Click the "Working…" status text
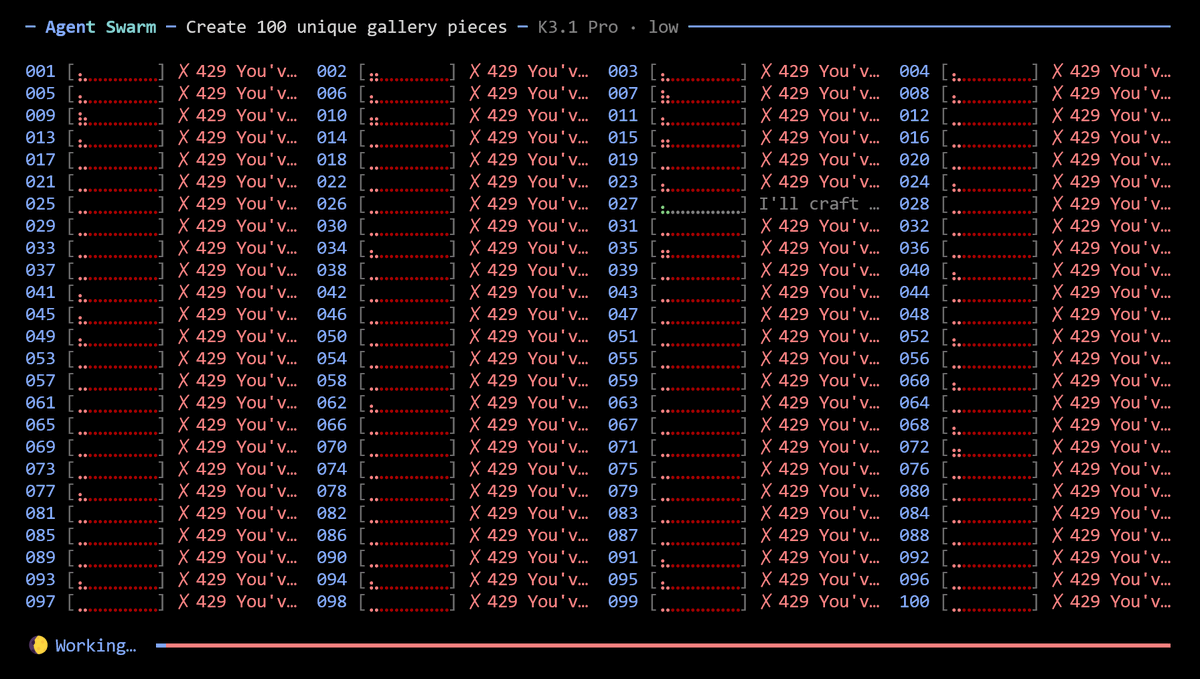 96,645
